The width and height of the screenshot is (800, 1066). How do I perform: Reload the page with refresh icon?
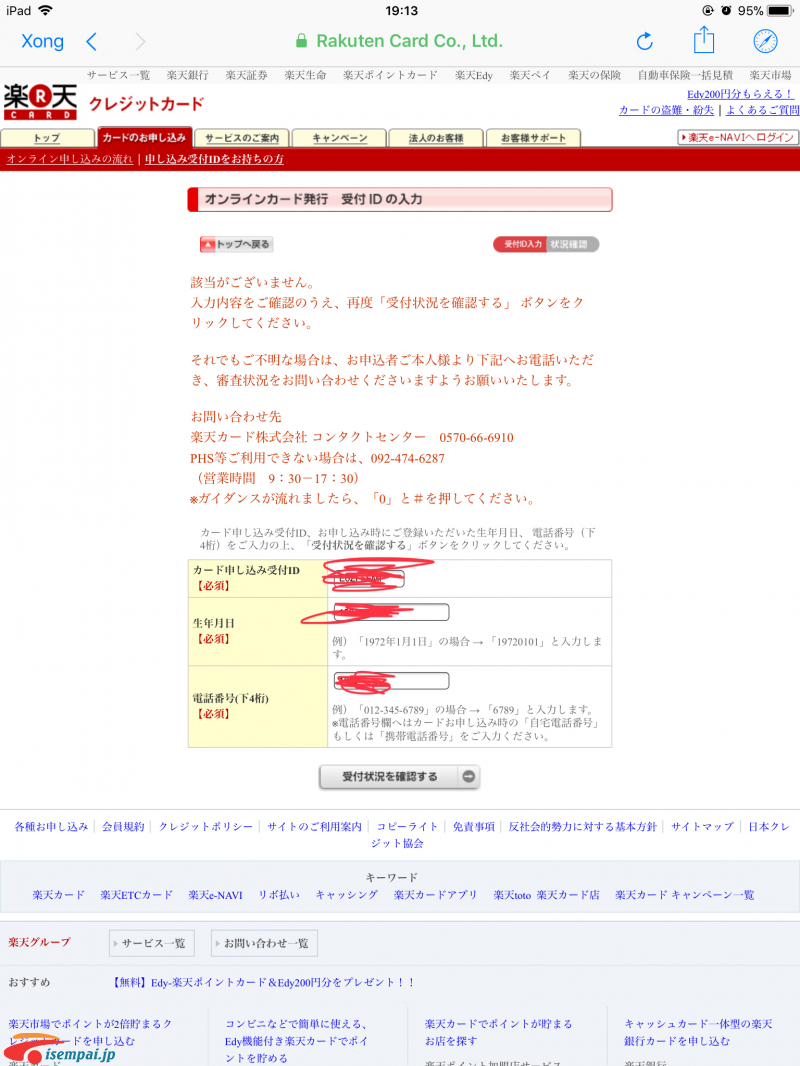pyautogui.click(x=644, y=41)
